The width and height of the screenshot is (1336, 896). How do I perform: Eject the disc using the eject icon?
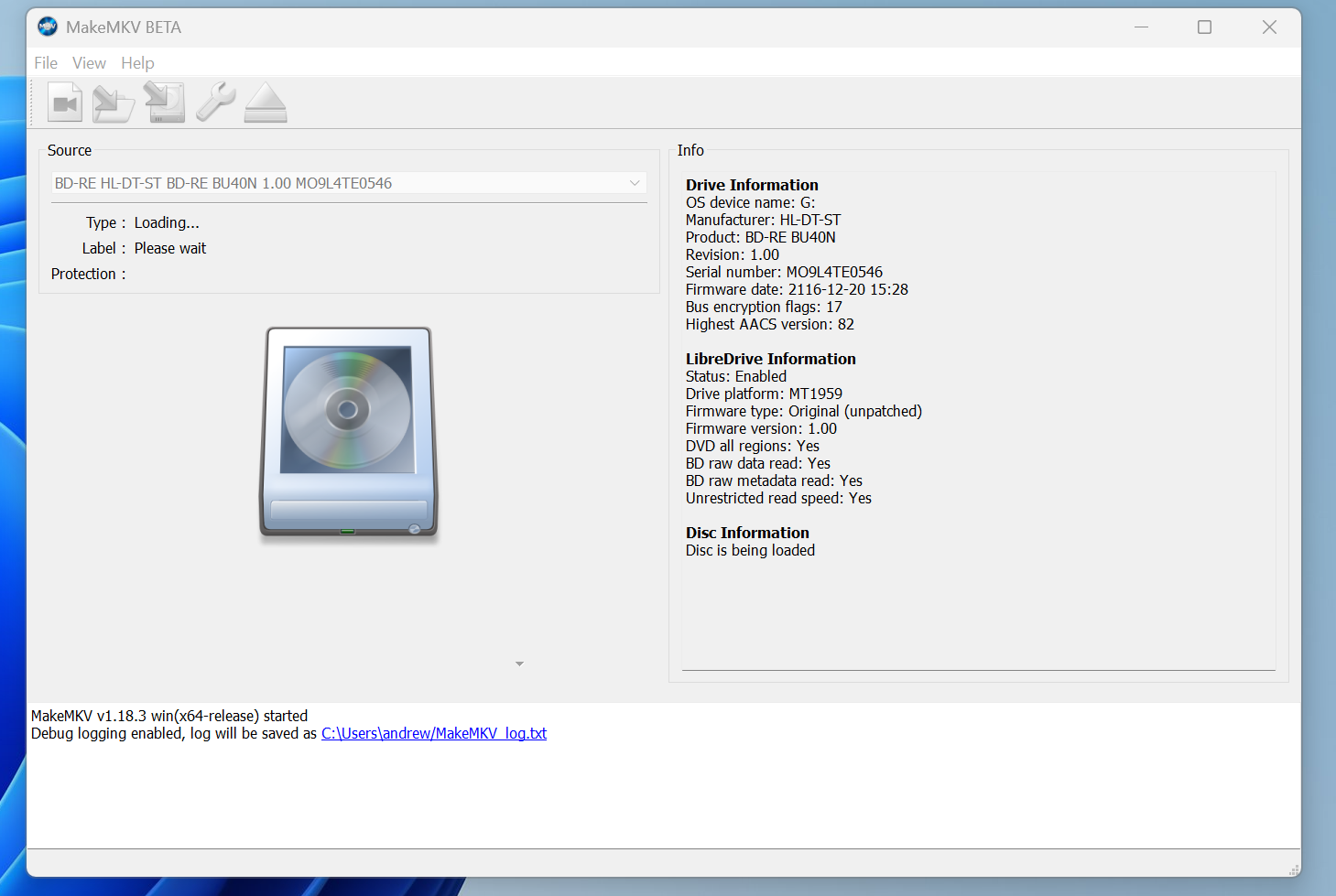click(x=266, y=103)
